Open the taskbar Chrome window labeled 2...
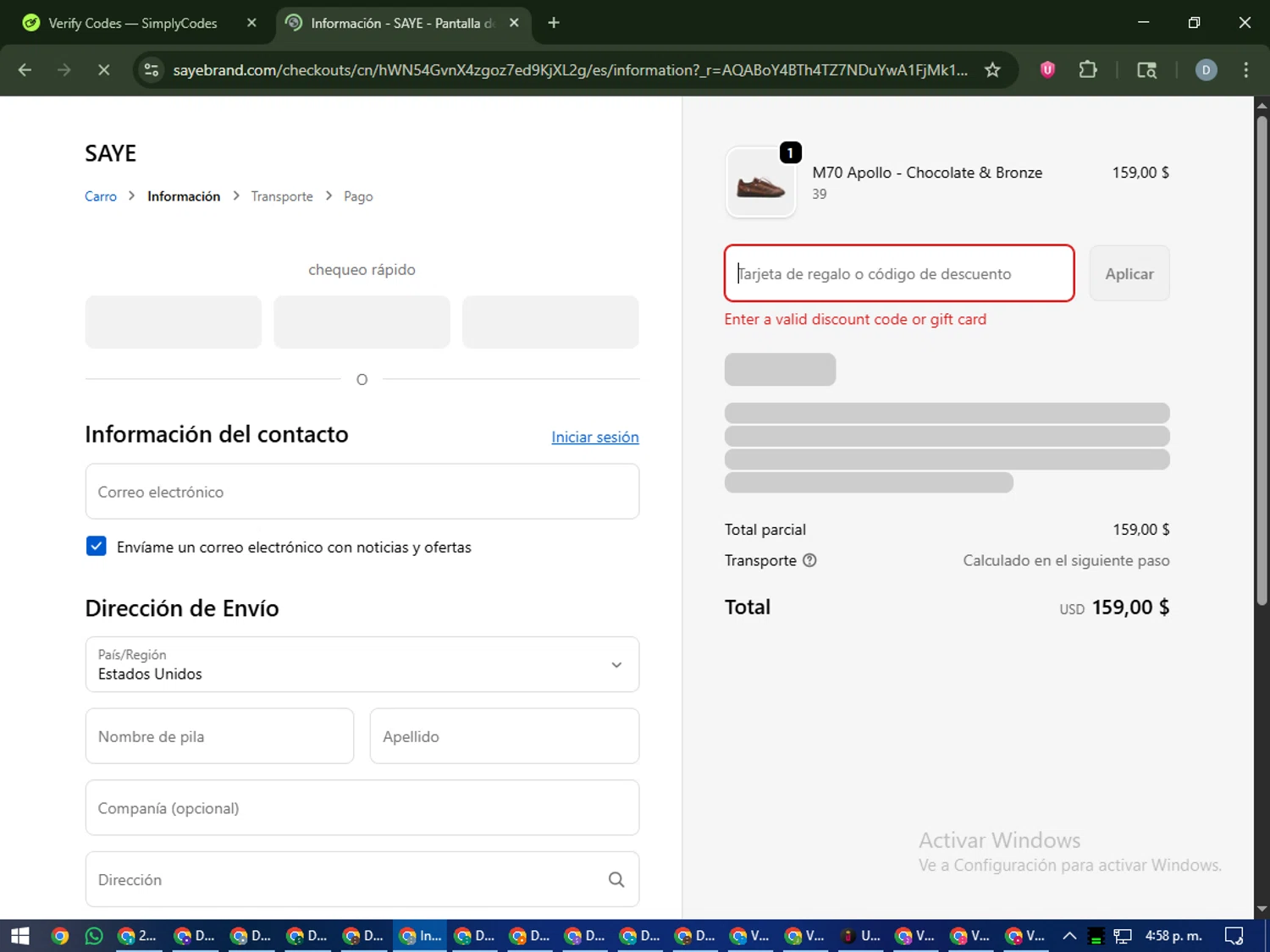Image resolution: width=1270 pixels, height=952 pixels. tap(138, 936)
